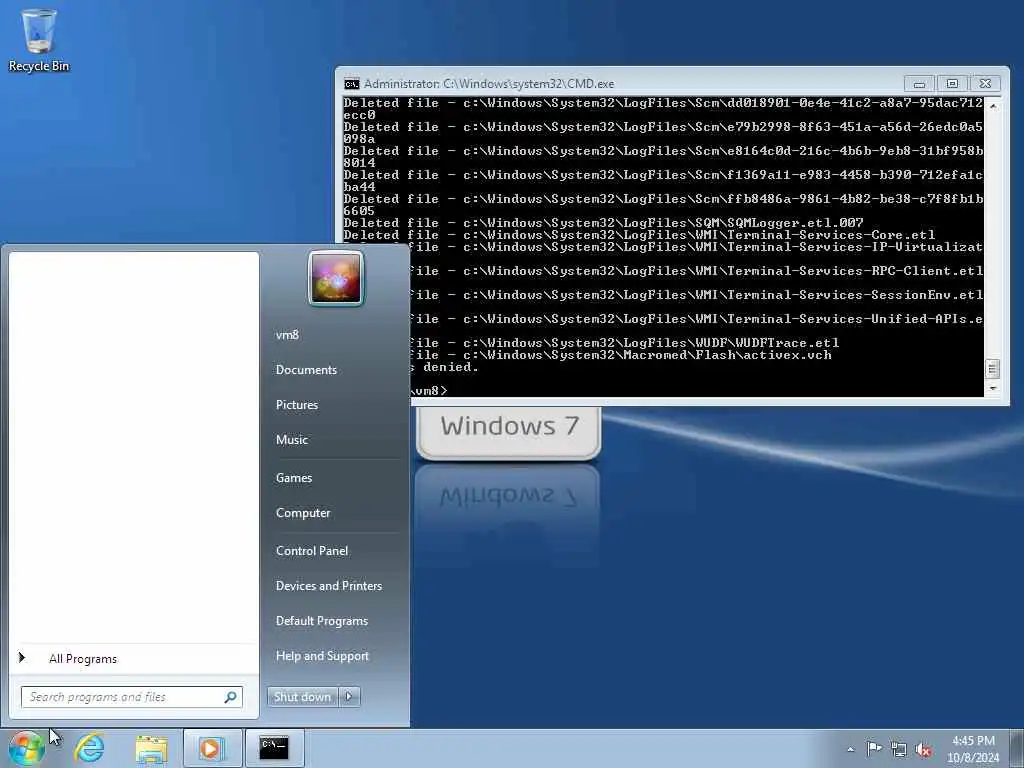The image size is (1024, 768).
Task: Select the CMD taskbar button
Action: click(x=274, y=748)
